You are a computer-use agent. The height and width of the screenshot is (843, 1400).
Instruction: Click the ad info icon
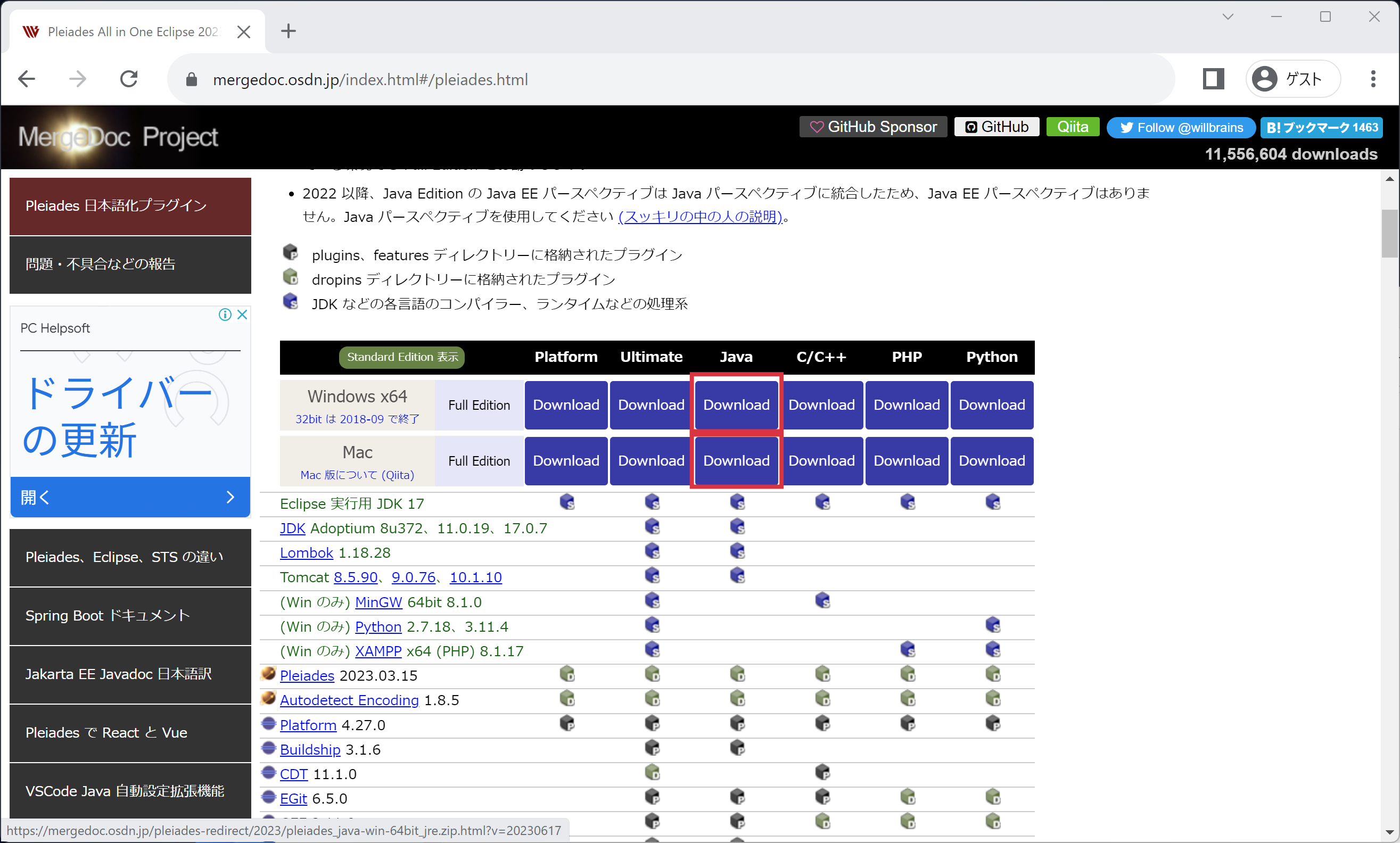pos(226,314)
